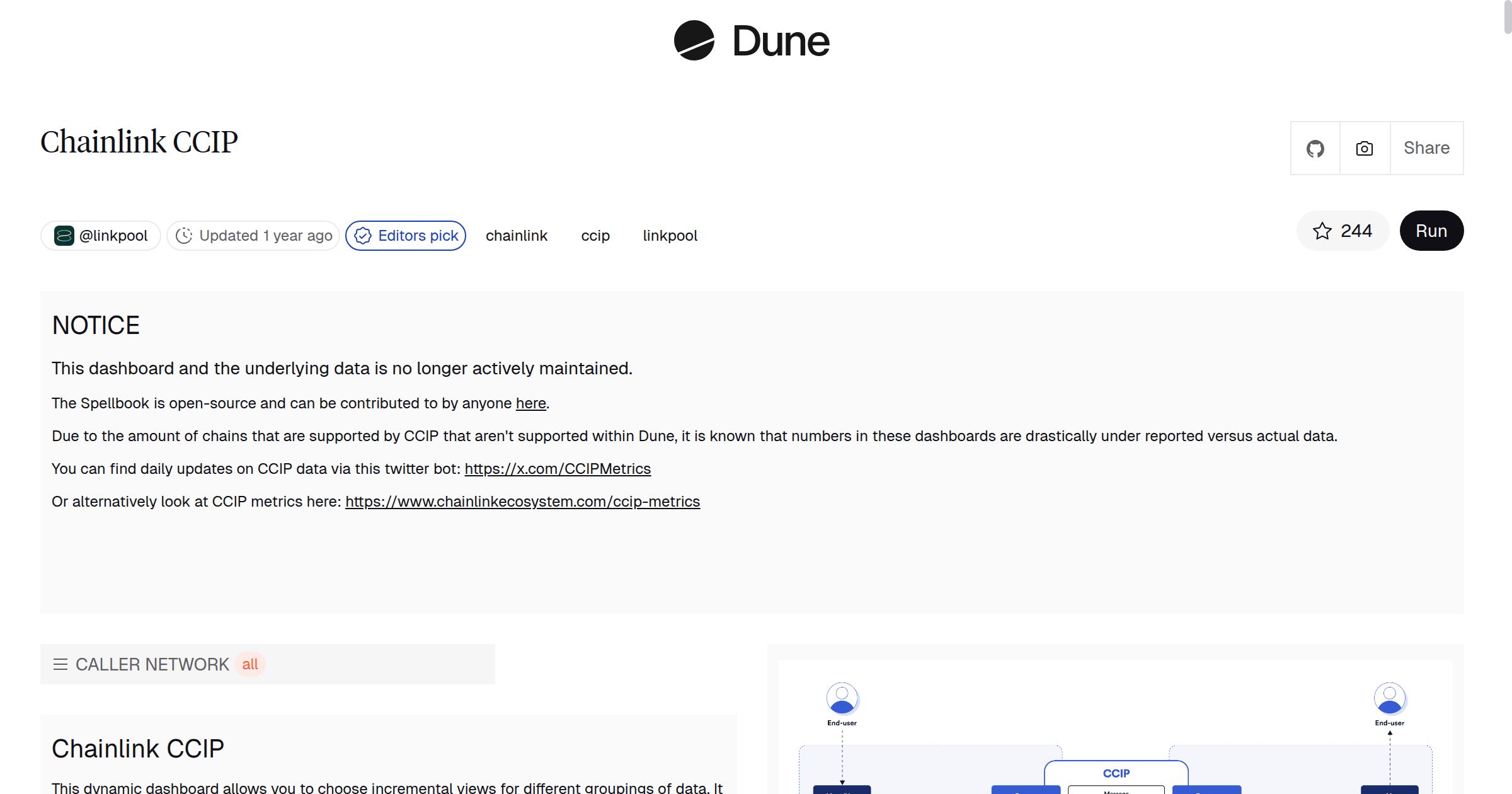Open the Spellbook 'here' link
This screenshot has height=794, width=1512.
click(530, 403)
